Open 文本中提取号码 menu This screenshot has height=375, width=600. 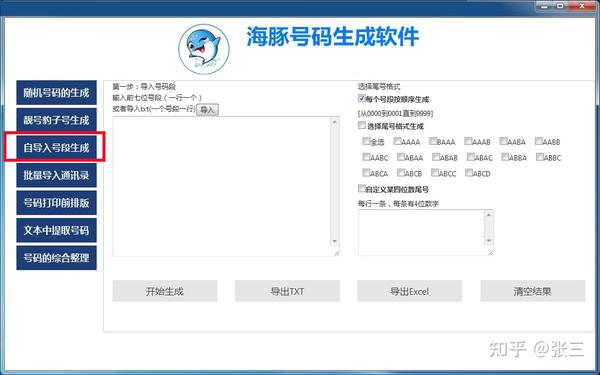point(56,230)
